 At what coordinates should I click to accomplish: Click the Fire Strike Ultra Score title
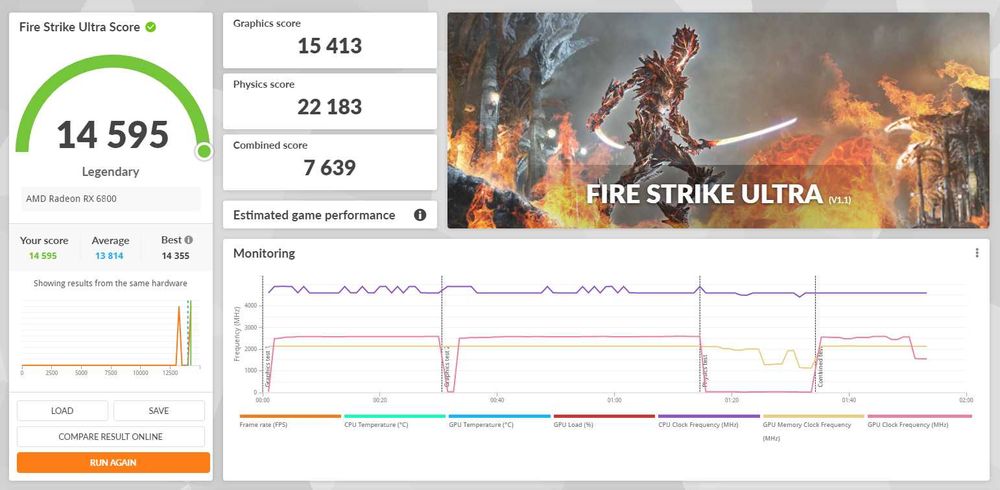[79, 27]
